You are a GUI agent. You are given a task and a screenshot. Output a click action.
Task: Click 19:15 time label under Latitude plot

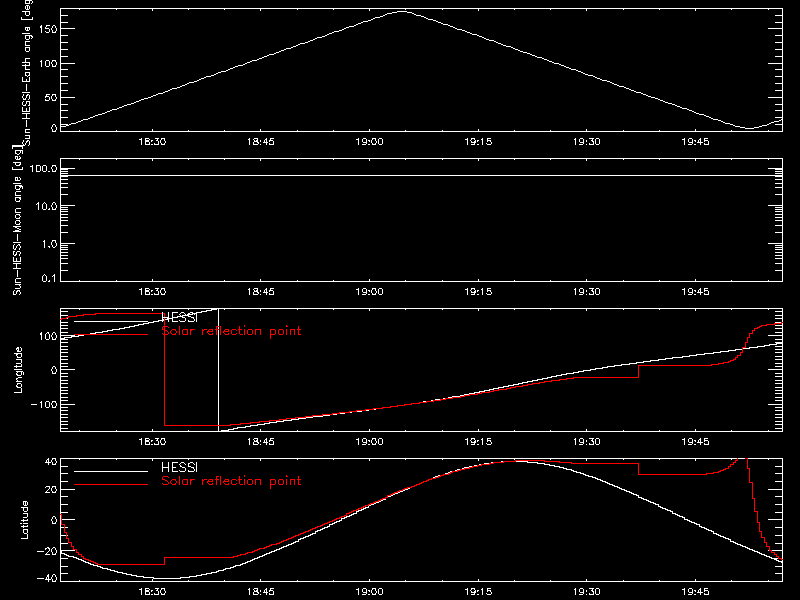coord(478,591)
